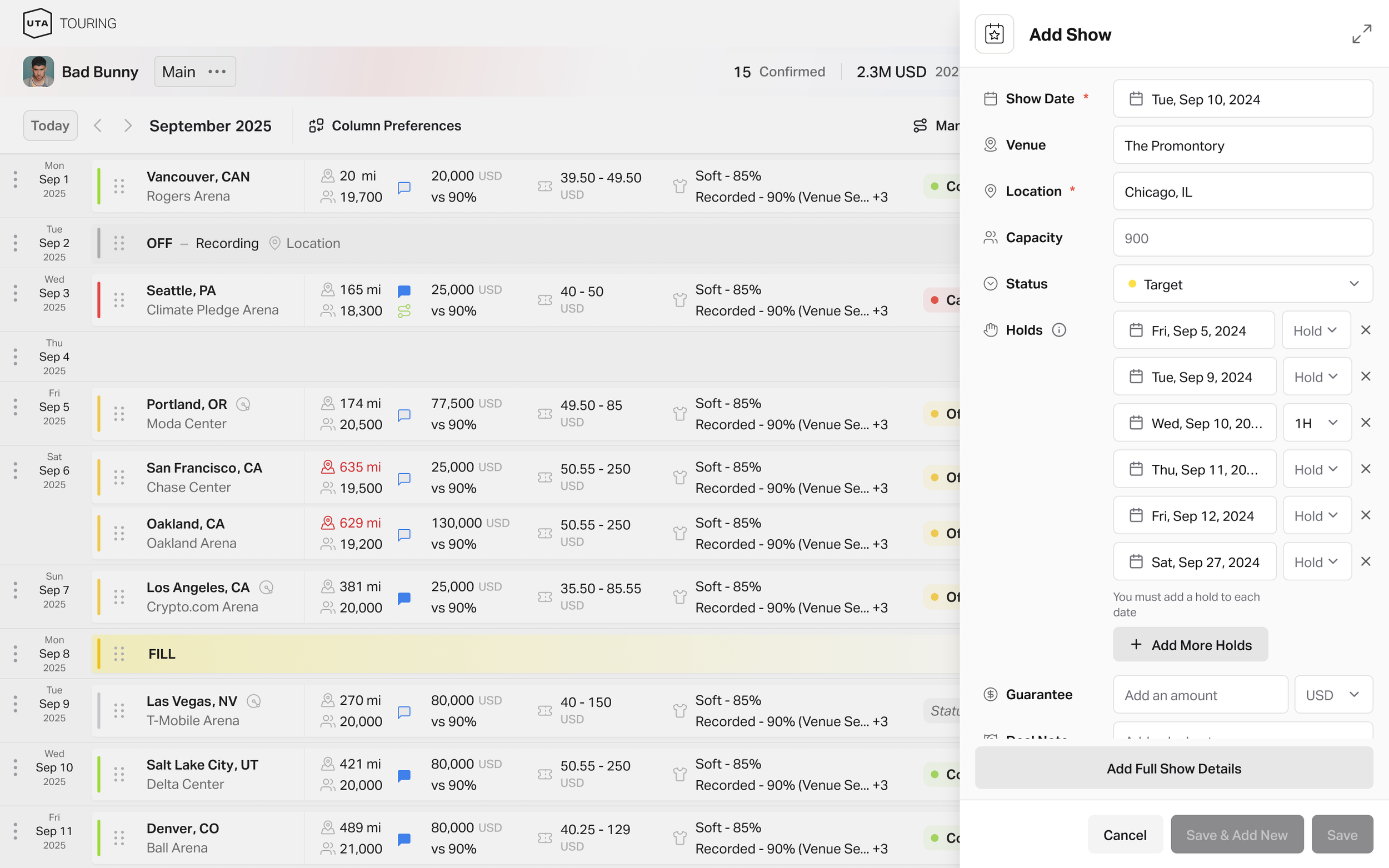Remove the Sat, Sep 27, 2024 hold
The height and width of the screenshot is (868, 1389).
(x=1365, y=561)
